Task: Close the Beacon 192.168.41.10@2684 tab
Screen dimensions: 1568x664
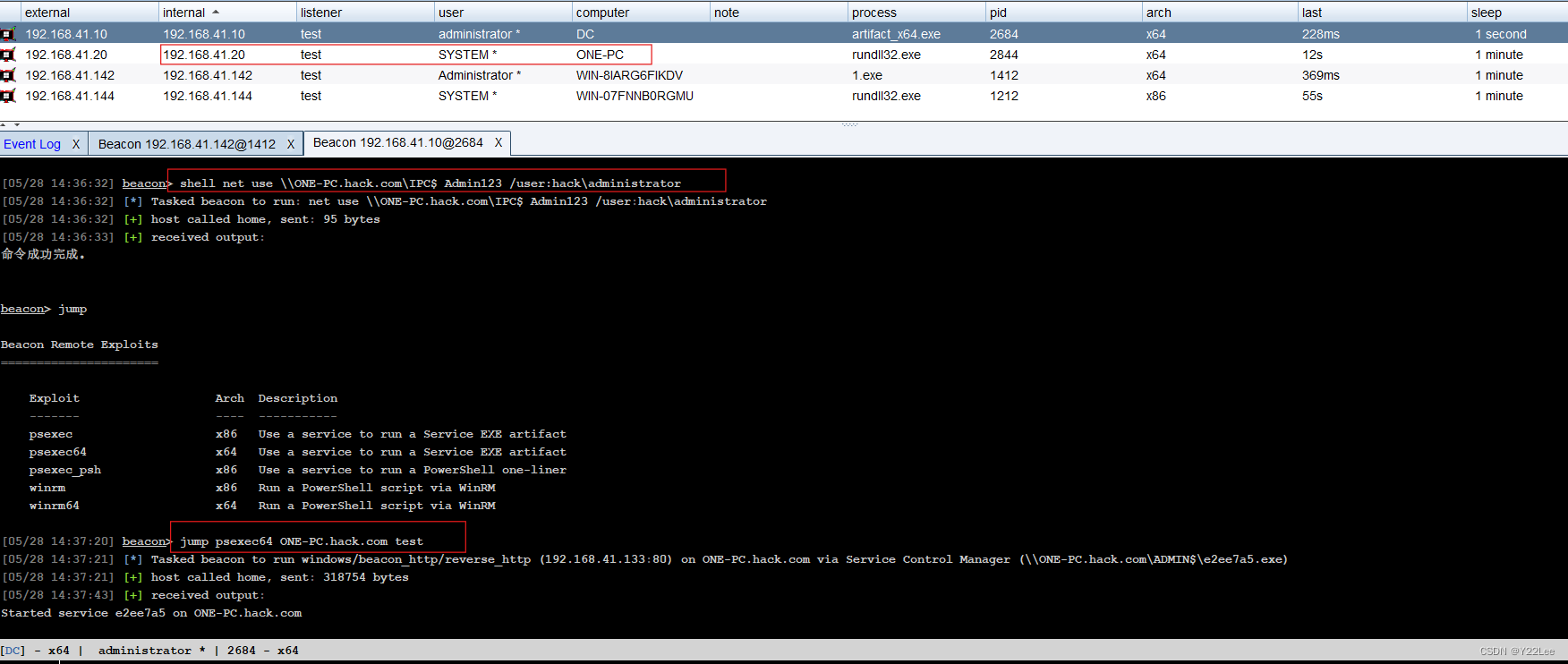Action: [499, 142]
